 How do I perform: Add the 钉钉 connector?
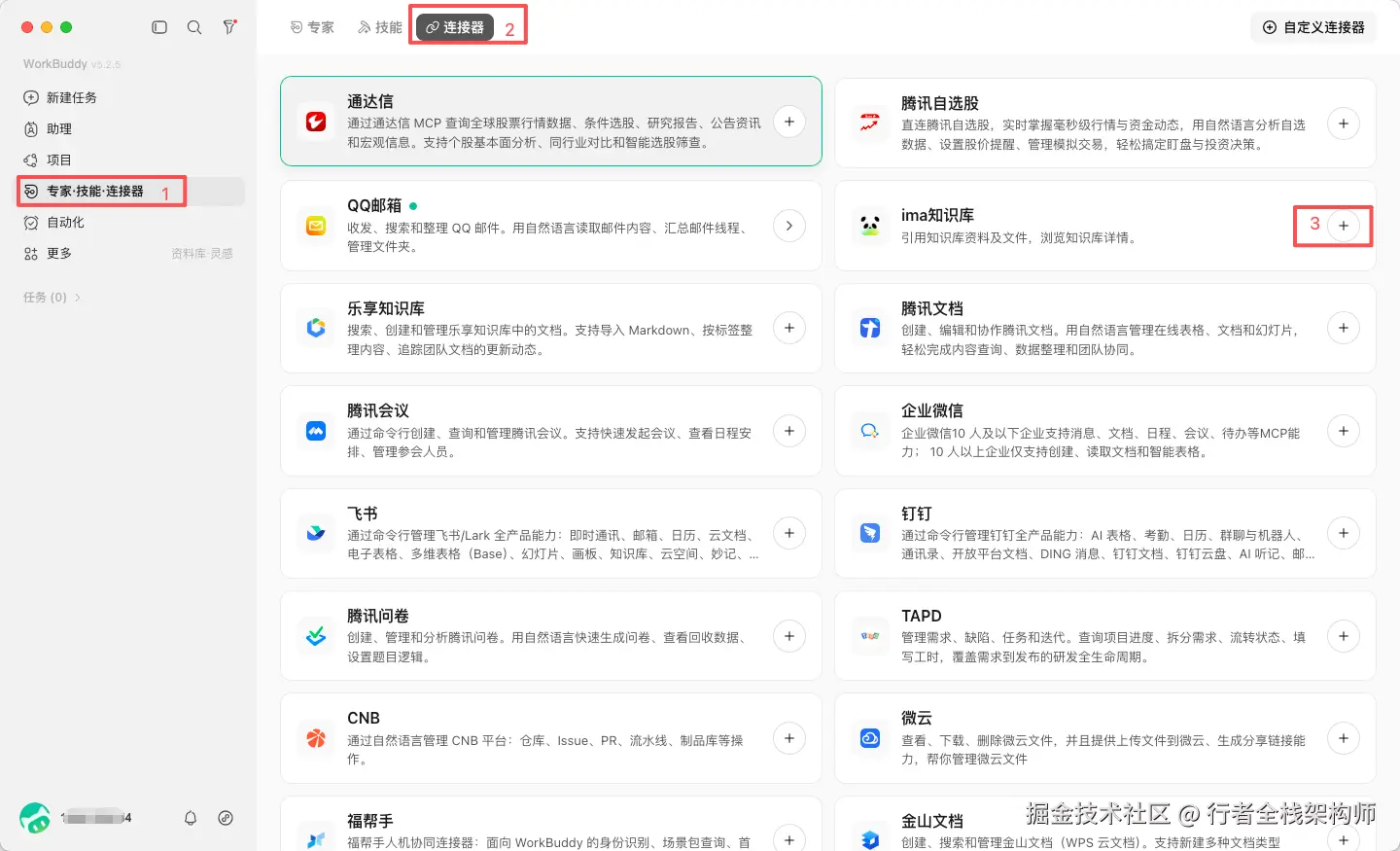point(1344,533)
